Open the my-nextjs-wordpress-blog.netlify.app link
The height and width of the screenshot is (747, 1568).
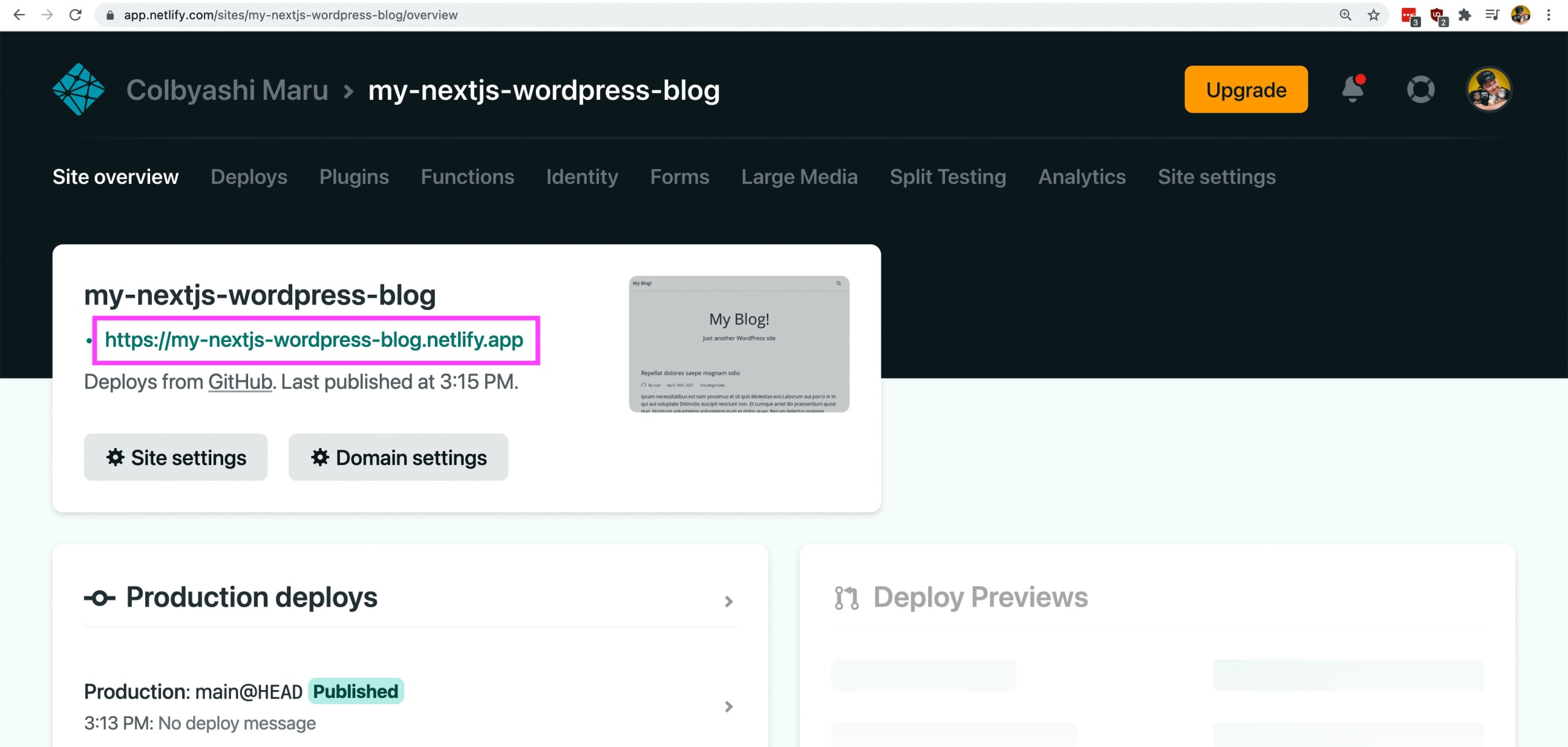click(314, 339)
